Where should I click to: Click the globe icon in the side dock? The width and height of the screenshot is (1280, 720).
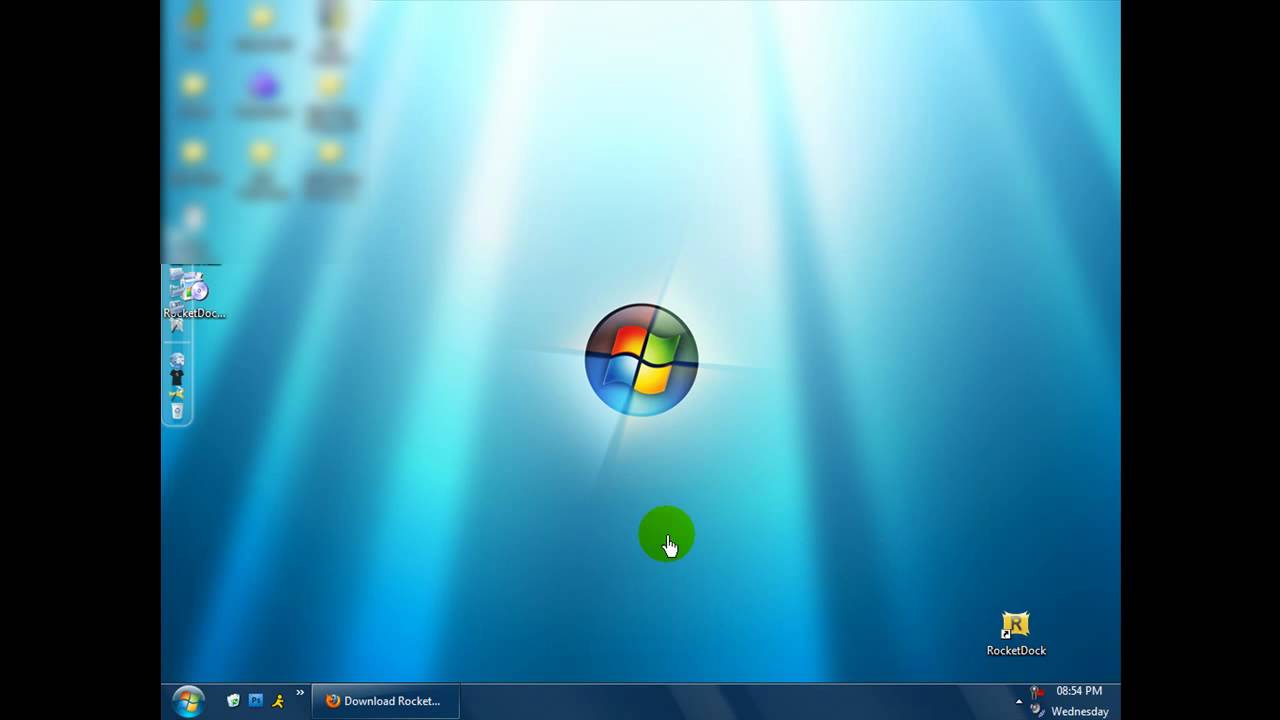[177, 360]
